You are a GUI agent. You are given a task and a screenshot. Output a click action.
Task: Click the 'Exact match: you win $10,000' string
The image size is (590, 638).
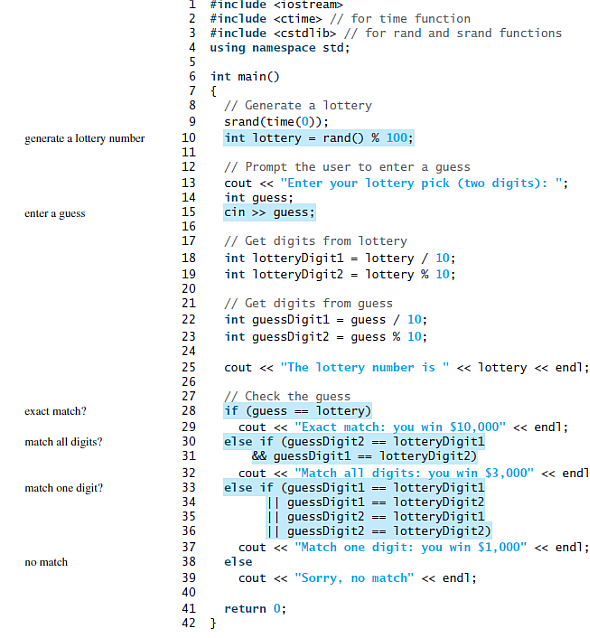(x=400, y=427)
